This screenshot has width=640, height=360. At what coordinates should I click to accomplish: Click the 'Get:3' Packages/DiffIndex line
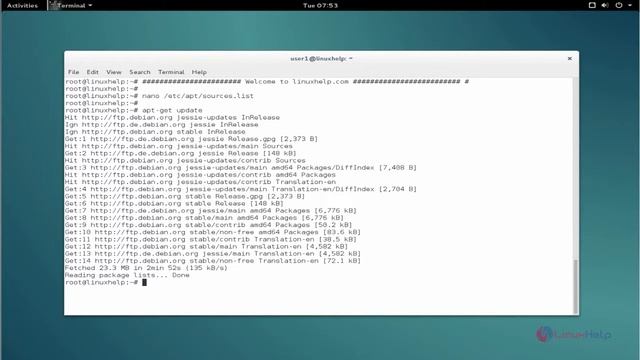(x=241, y=168)
